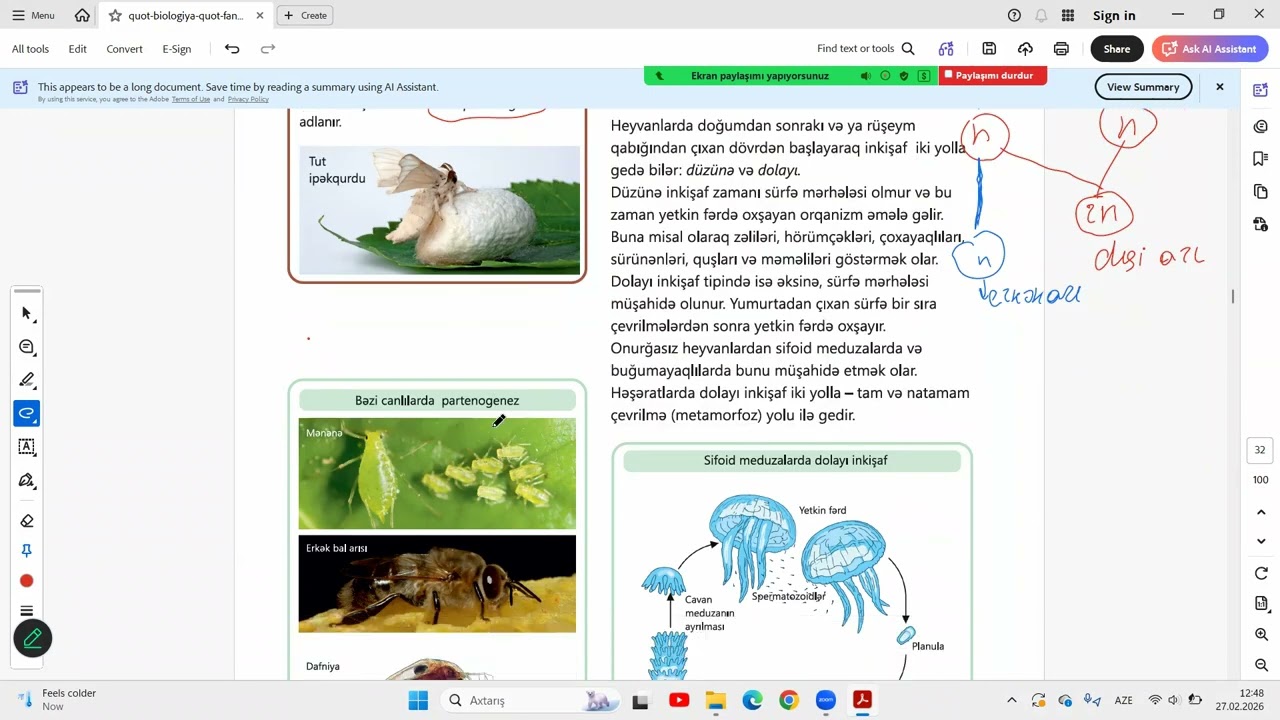Open the notifications bell

[x=1041, y=15]
